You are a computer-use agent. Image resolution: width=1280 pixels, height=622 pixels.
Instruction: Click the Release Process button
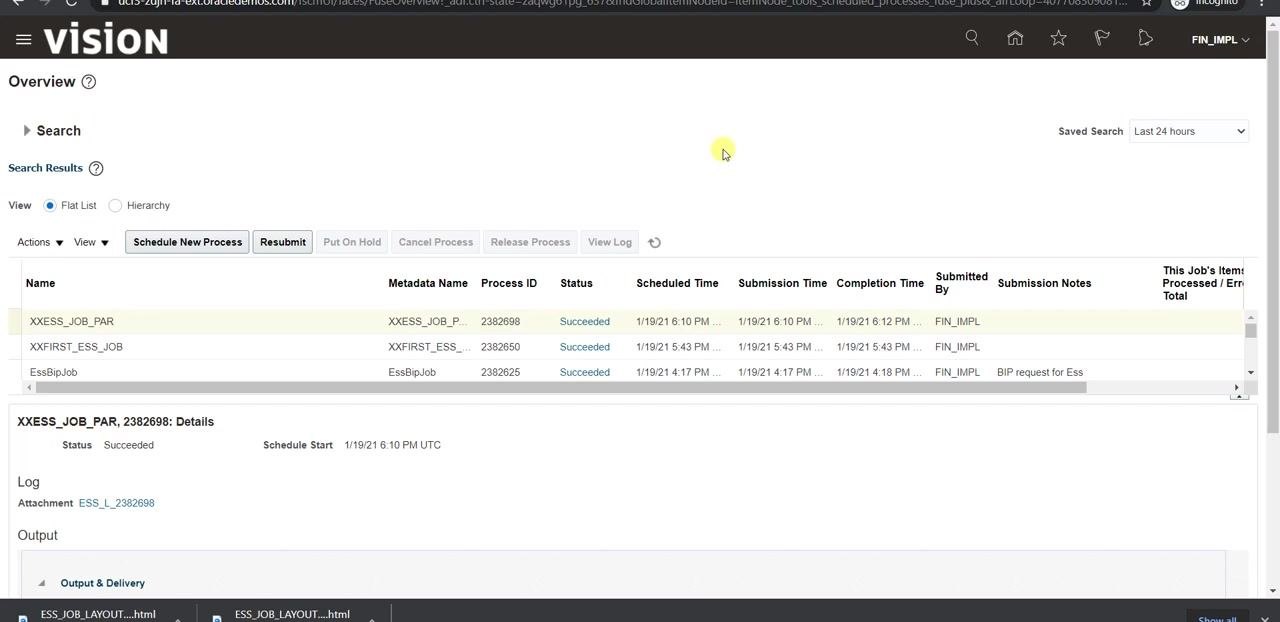530,242
